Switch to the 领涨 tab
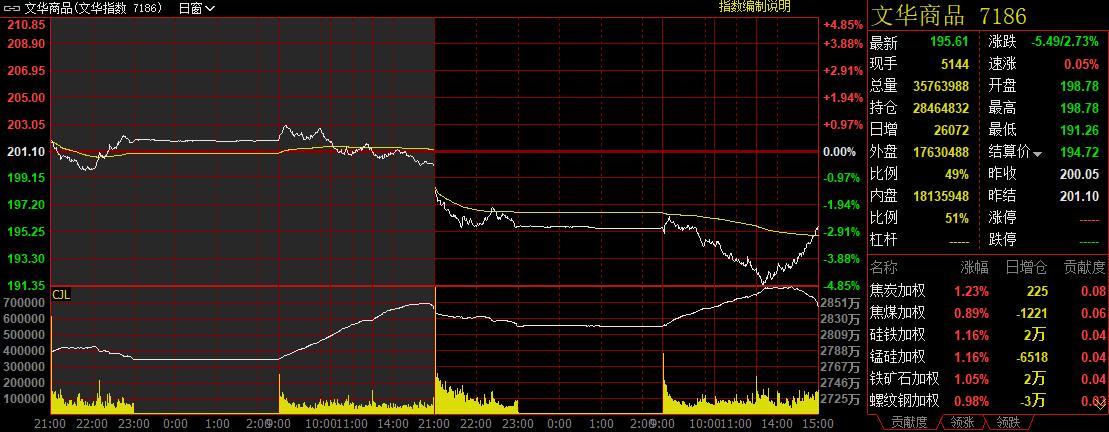The height and width of the screenshot is (432, 1109). point(961,422)
